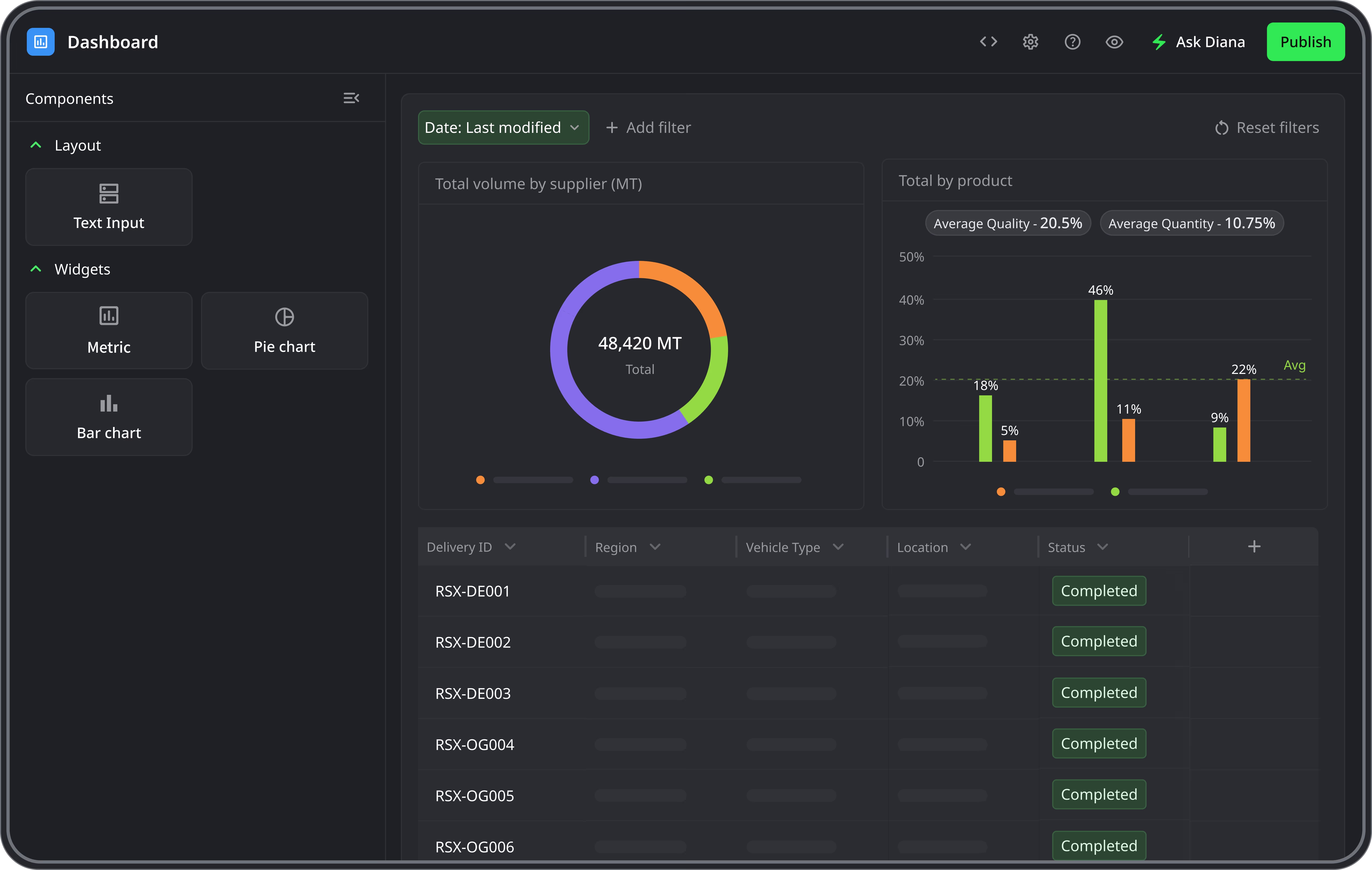Click Completed badge for RSX-DE001

1099,591
